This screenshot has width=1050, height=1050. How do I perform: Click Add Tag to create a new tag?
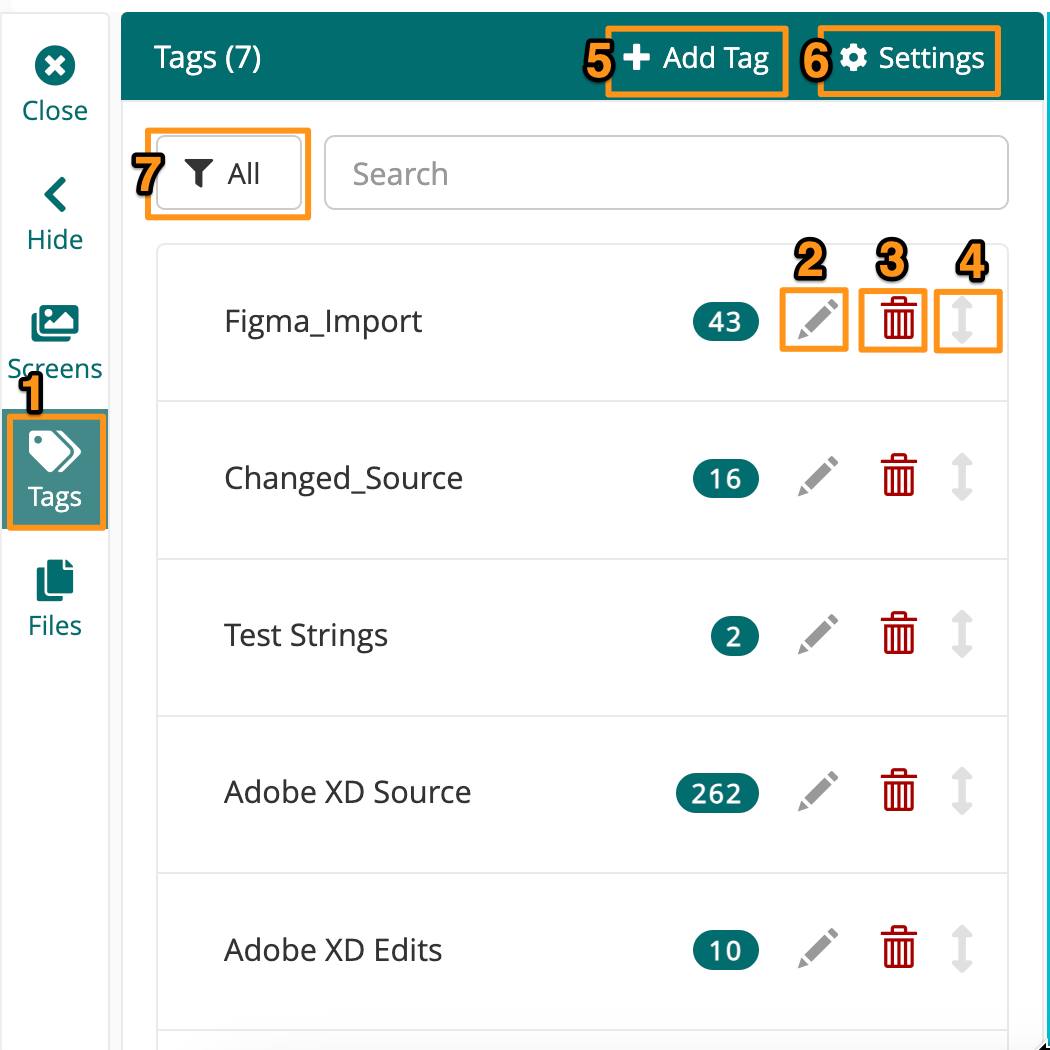[x=697, y=59]
